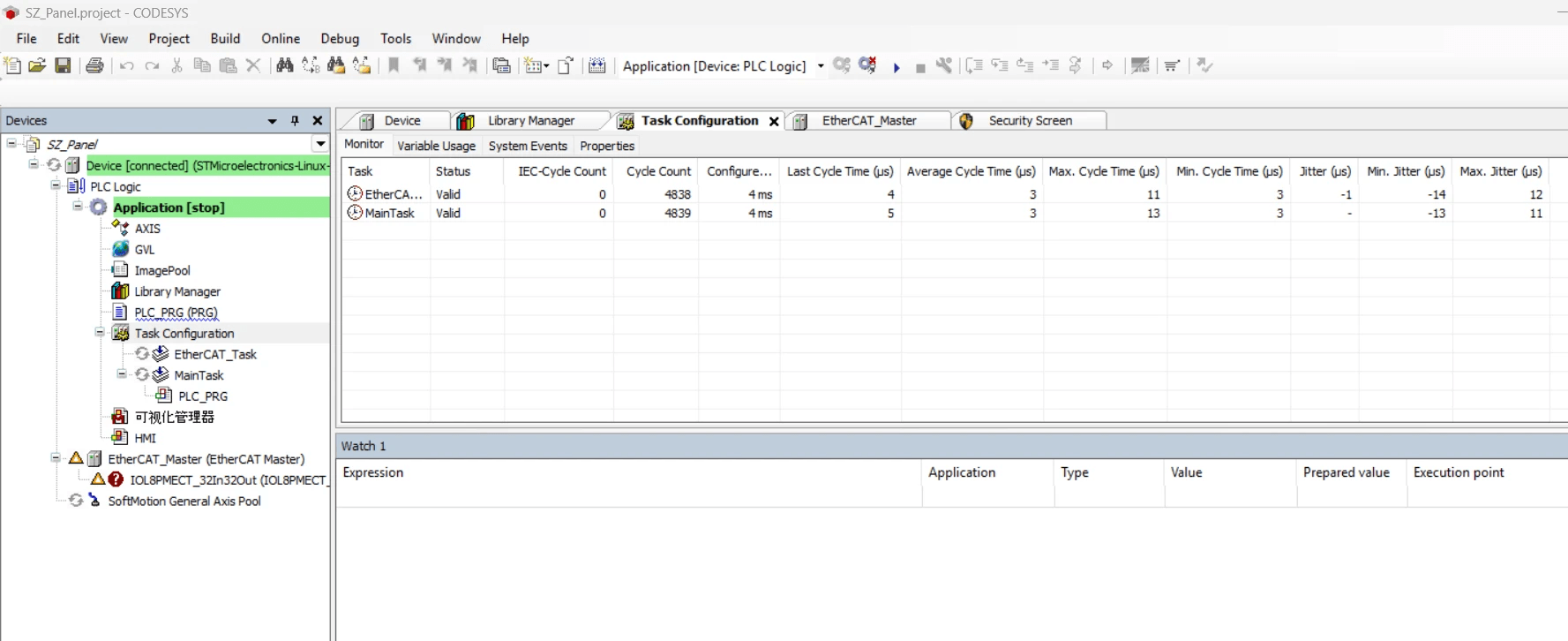Image resolution: width=1568 pixels, height=641 pixels.
Task: Toggle a bookmark with the bookmark icon
Action: click(394, 65)
